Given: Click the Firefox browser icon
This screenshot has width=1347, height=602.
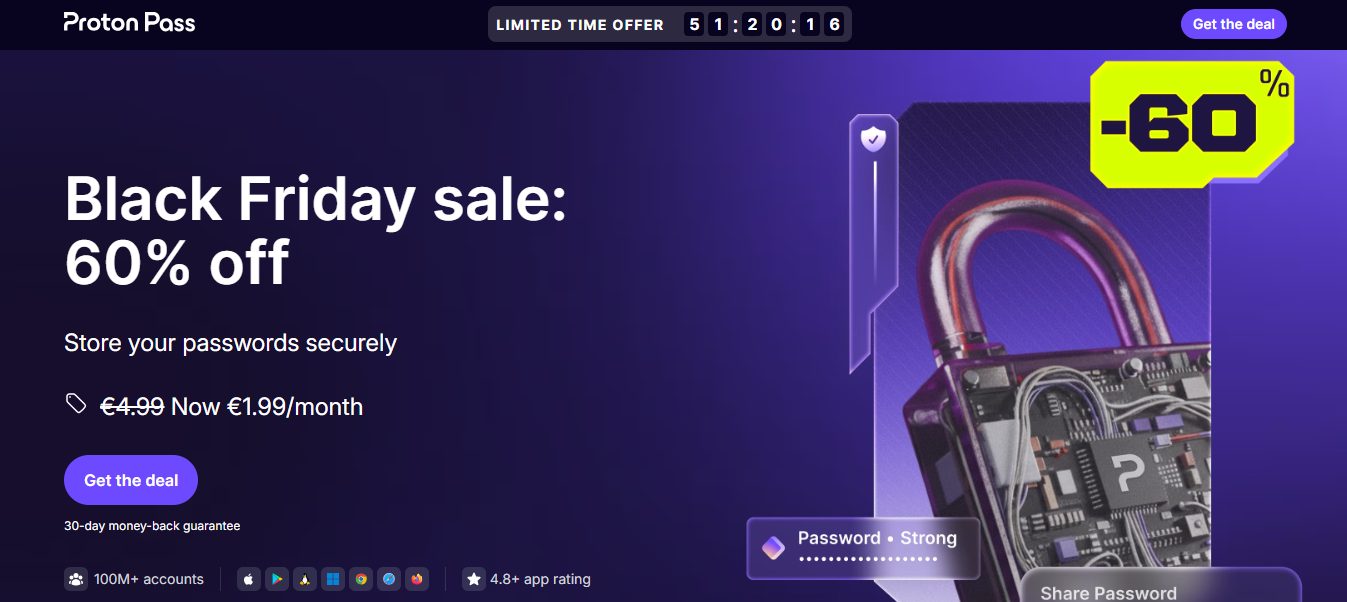Looking at the screenshot, I should coord(417,579).
